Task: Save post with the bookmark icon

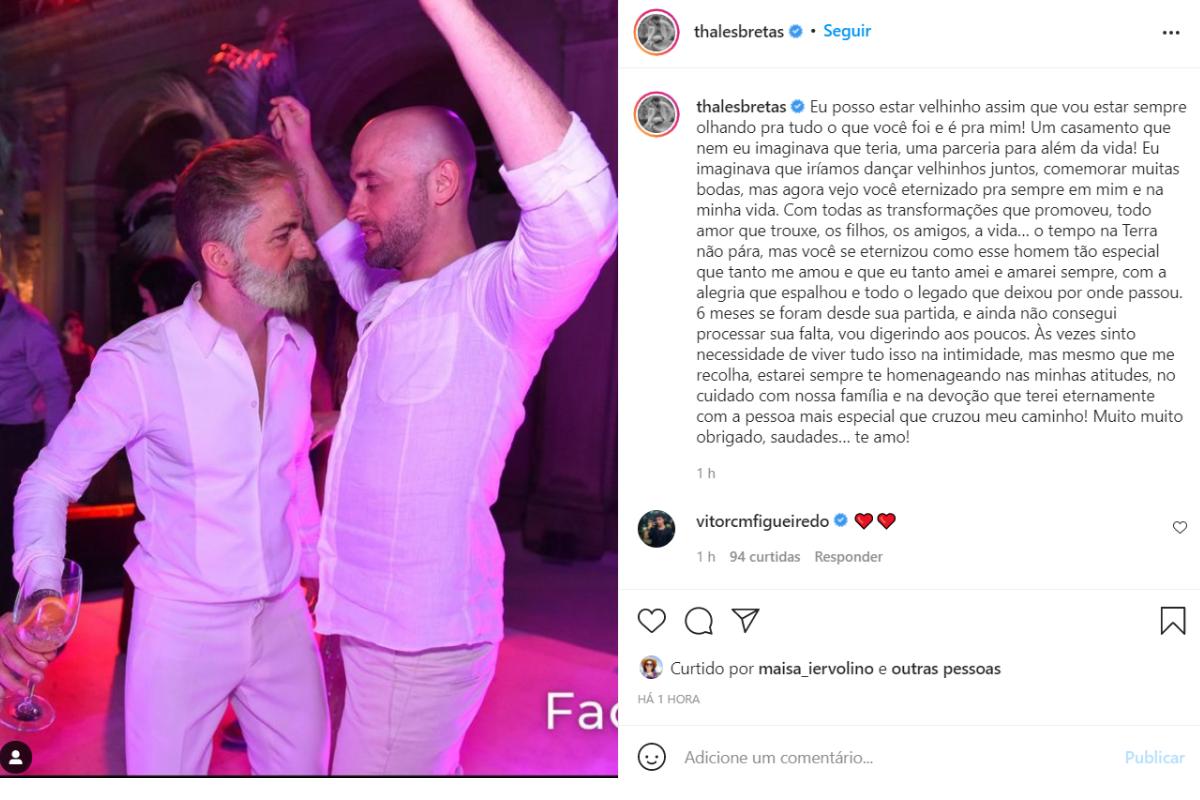Action: tap(1173, 621)
